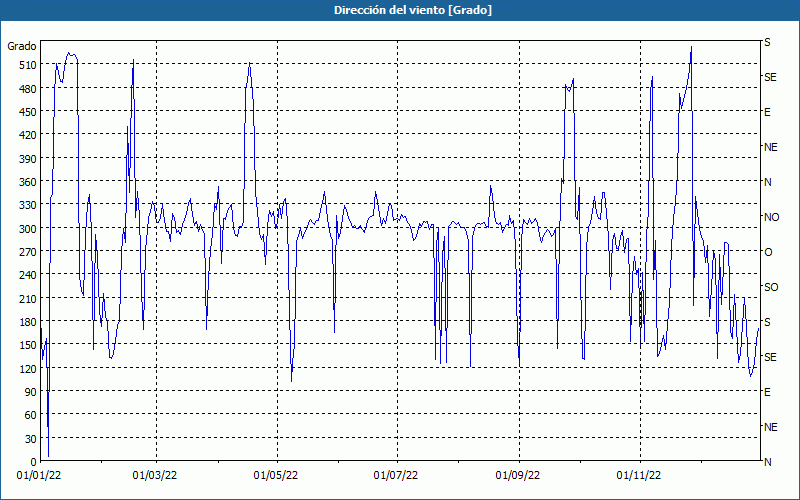
Task: Select the SO compass label on the right axis
Action: tap(771, 287)
